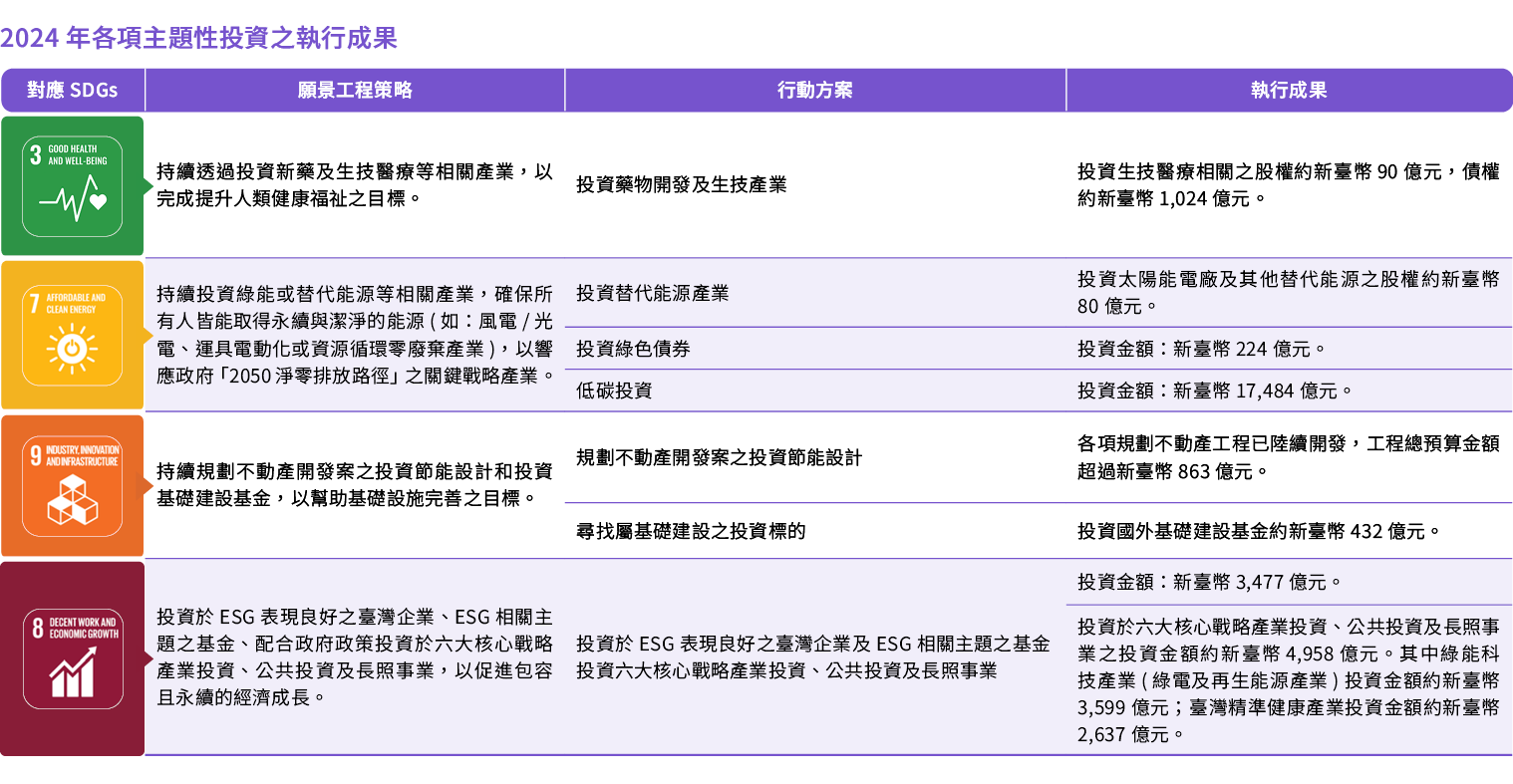Select the 對應 SDGs column header
Screen dimensions: 1513x784
click(x=73, y=90)
